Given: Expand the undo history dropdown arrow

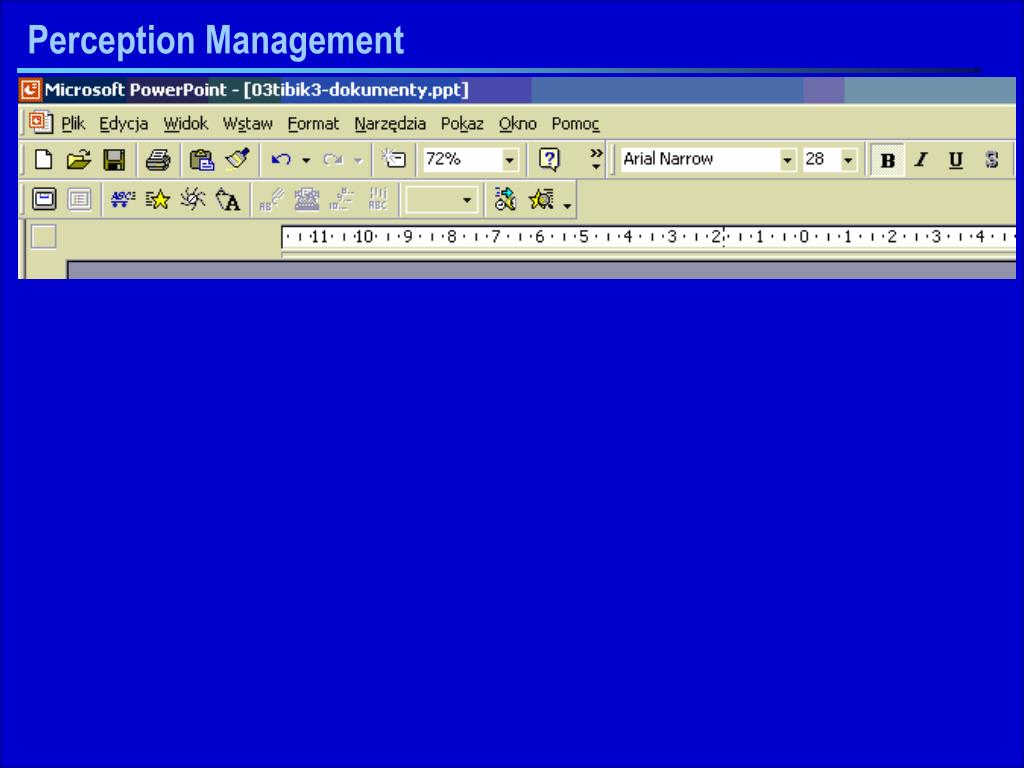Looking at the screenshot, I should [306, 160].
